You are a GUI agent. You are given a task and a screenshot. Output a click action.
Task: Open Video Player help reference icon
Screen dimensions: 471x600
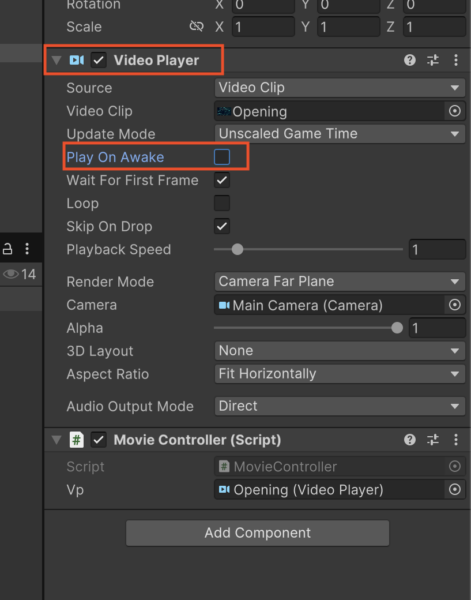[x=410, y=60]
